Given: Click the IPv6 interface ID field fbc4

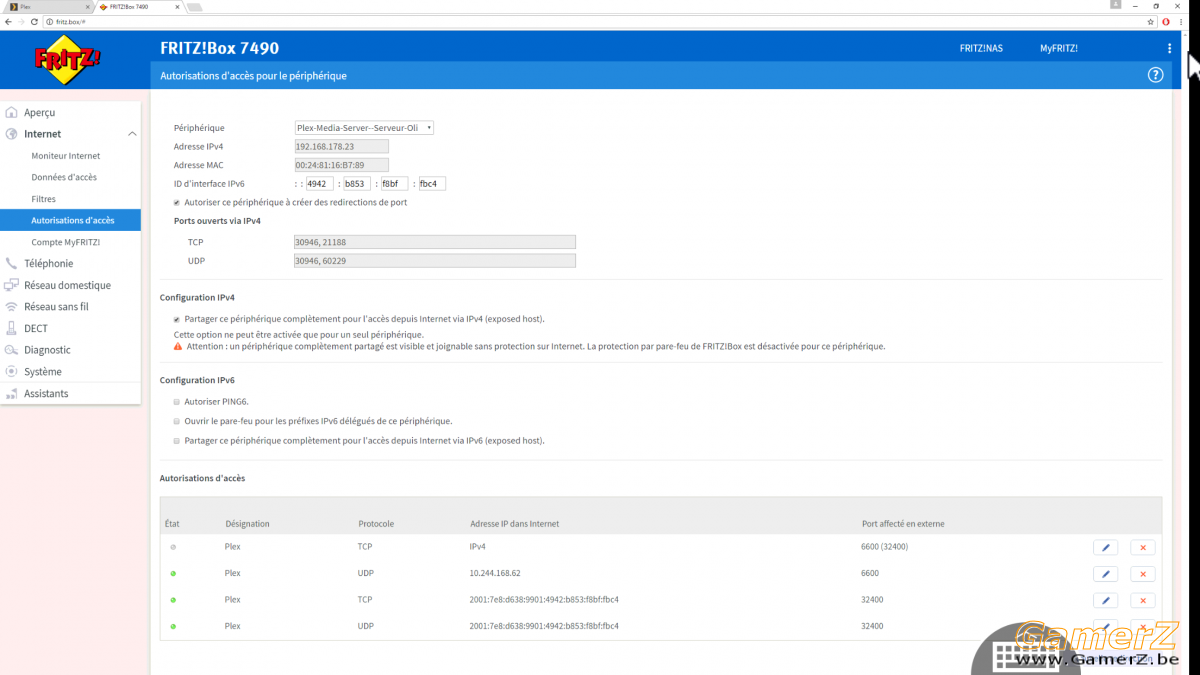Looking at the screenshot, I should 432,184.
